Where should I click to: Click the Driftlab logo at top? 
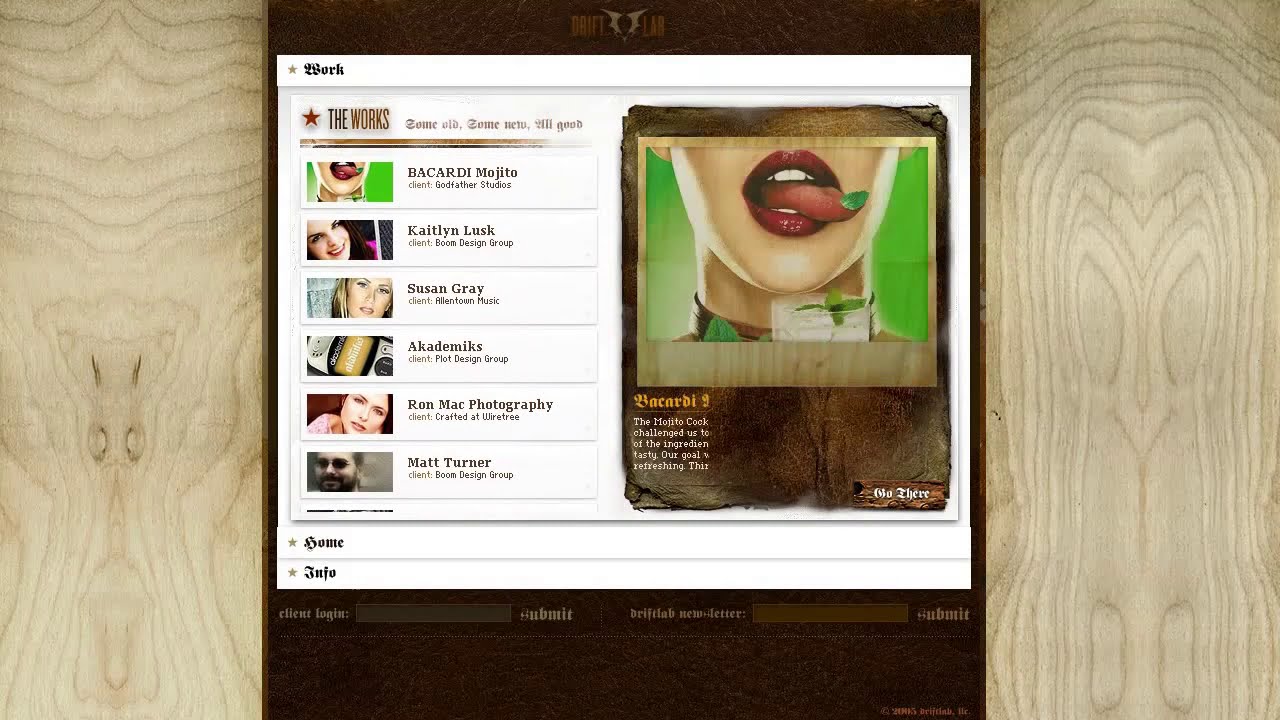point(618,26)
